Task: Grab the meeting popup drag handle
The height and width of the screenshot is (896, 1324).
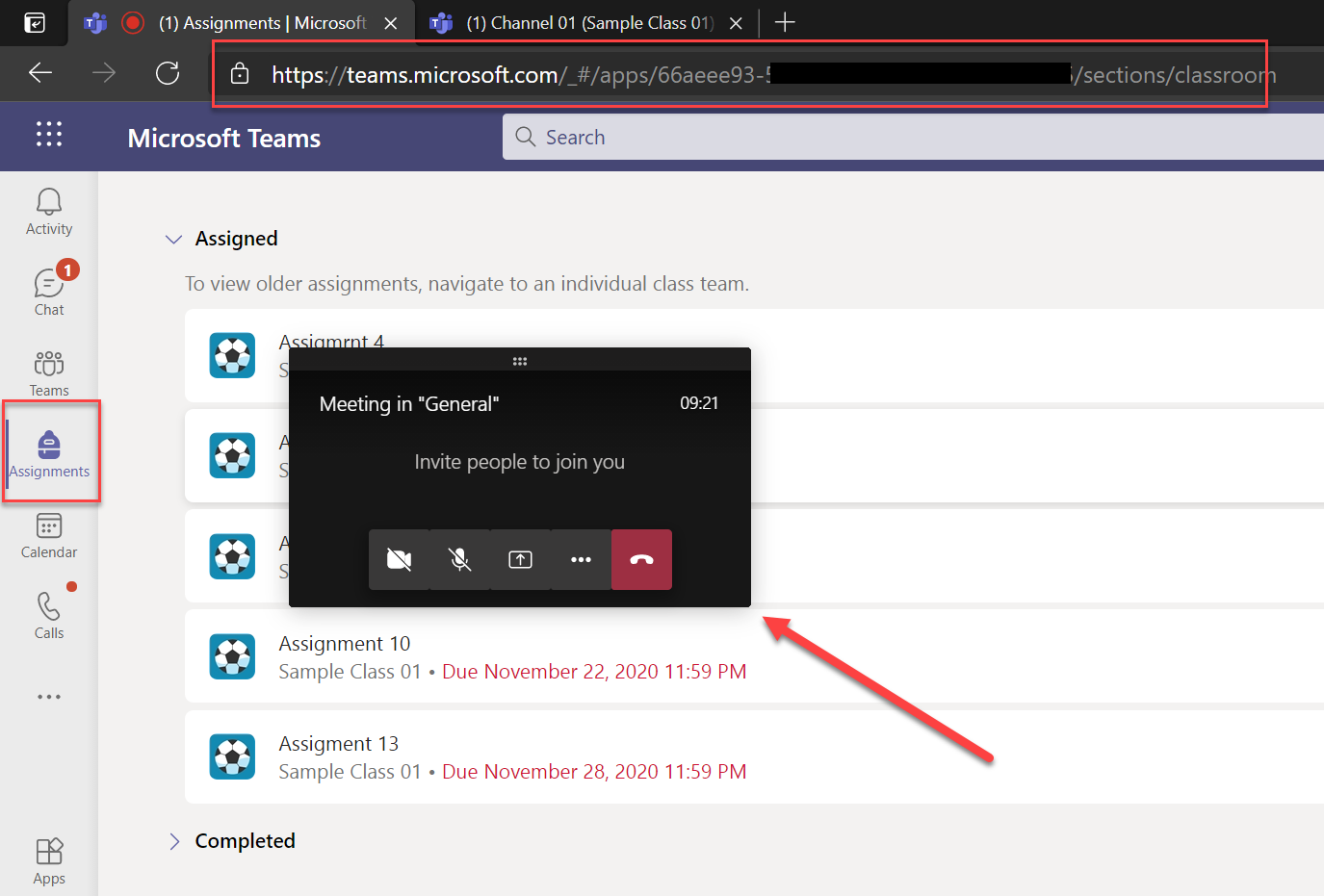Action: (x=520, y=361)
